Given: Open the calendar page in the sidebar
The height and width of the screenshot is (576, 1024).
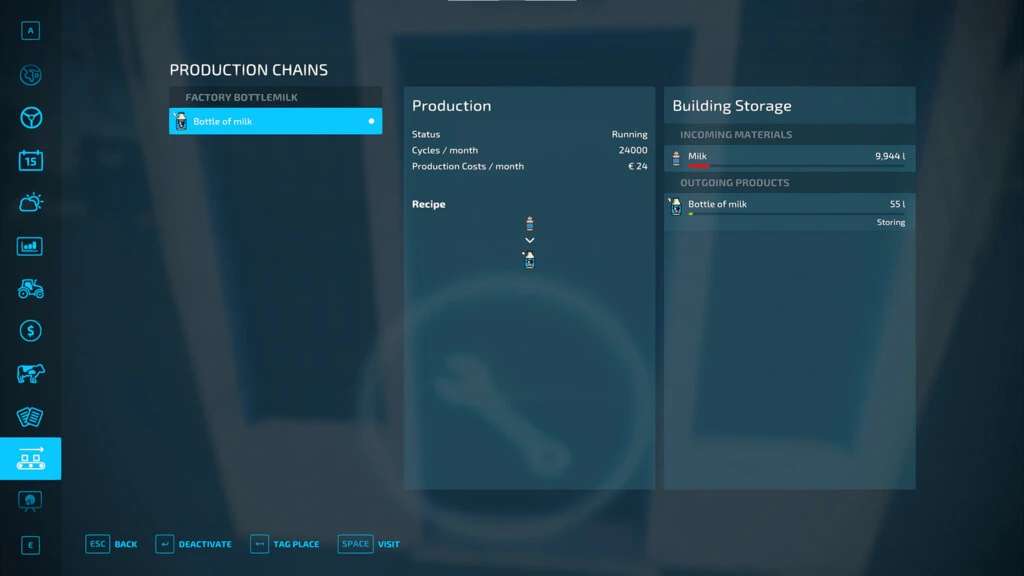Looking at the screenshot, I should [x=30, y=160].
